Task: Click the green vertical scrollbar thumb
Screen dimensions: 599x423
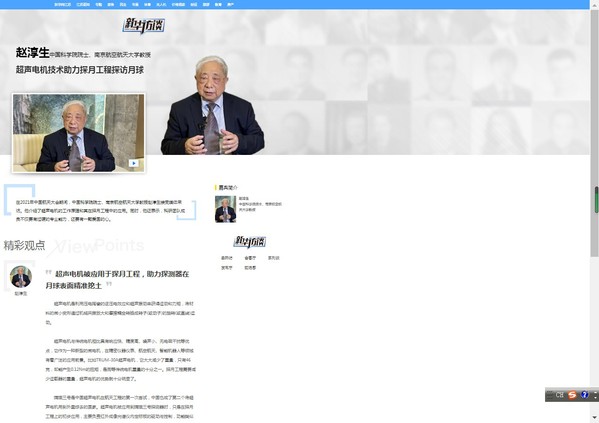Action: tap(595, 199)
